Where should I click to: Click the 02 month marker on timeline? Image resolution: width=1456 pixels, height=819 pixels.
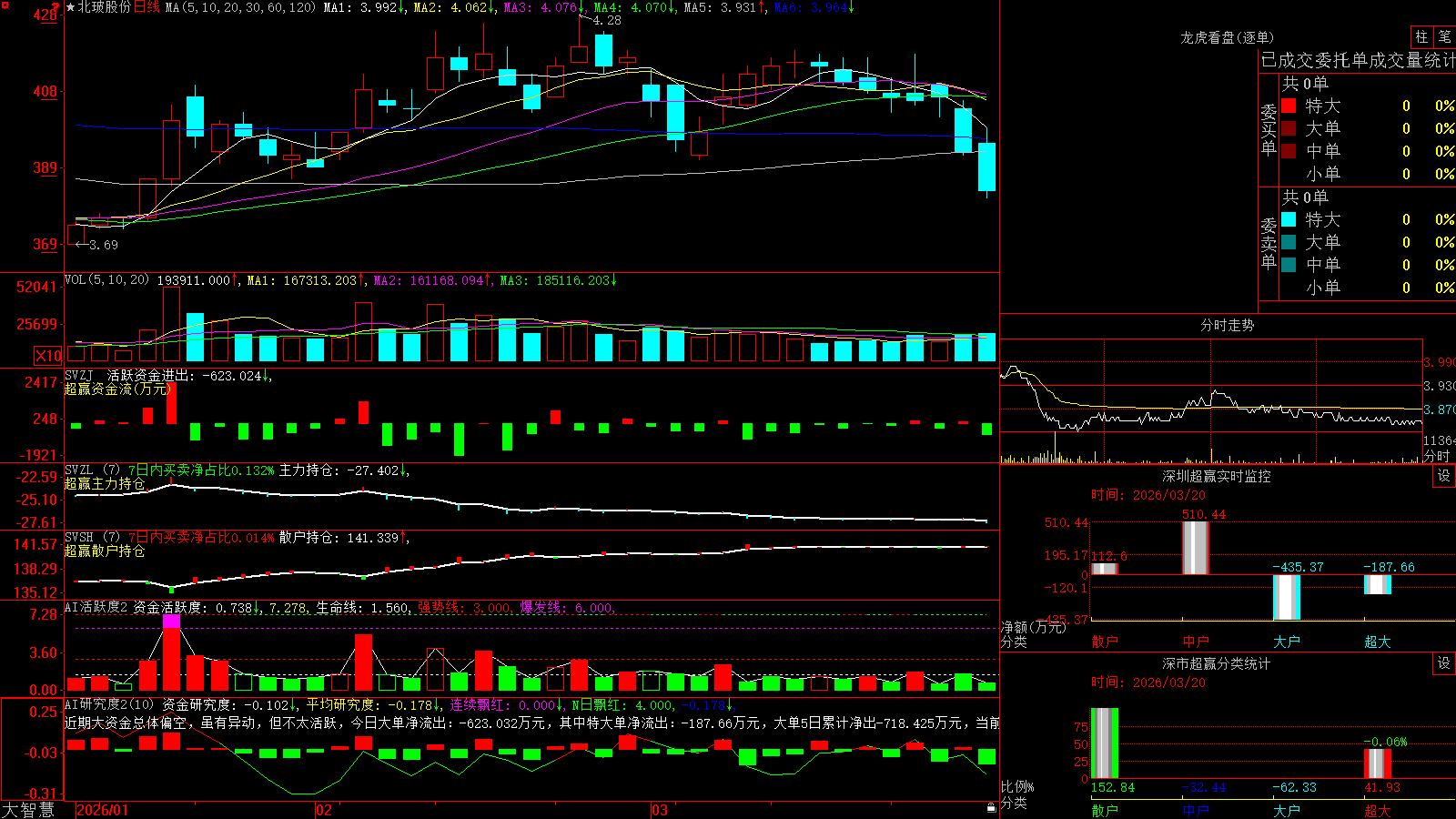(x=324, y=810)
